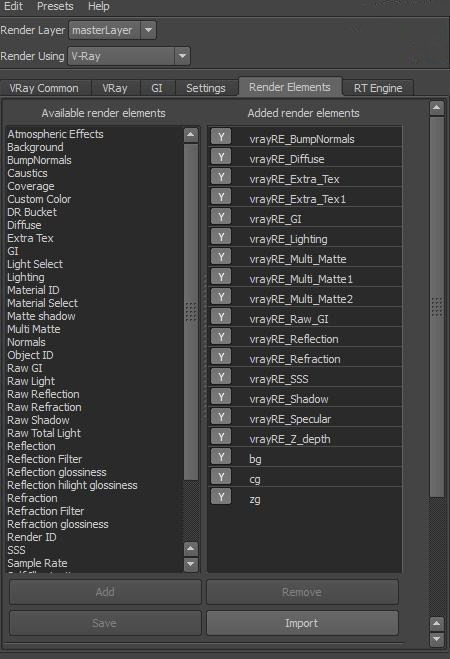This screenshot has width=450, height=659.
Task: Select Atmospheric Effects in available elements
Action: pyautogui.click(x=55, y=134)
